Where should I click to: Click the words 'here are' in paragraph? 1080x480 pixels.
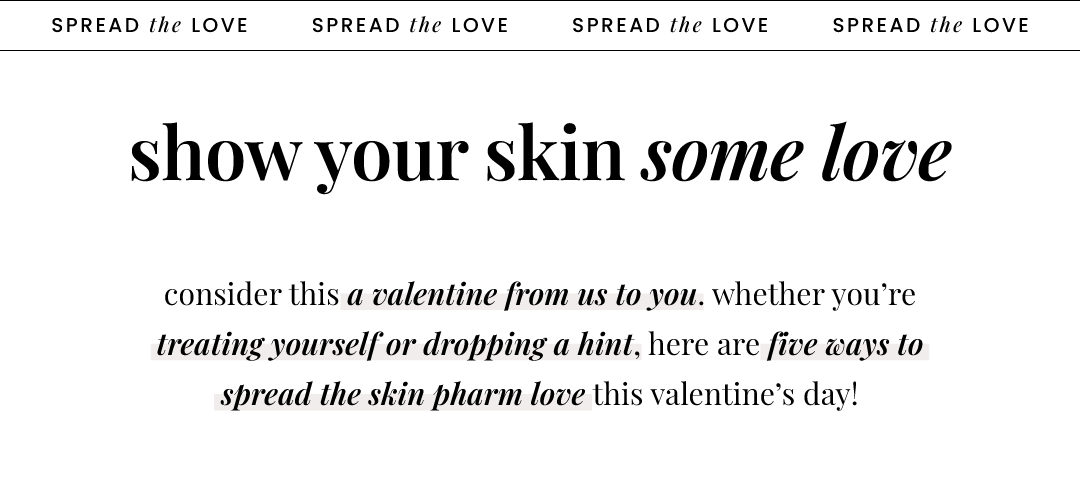pyautogui.click(x=704, y=344)
